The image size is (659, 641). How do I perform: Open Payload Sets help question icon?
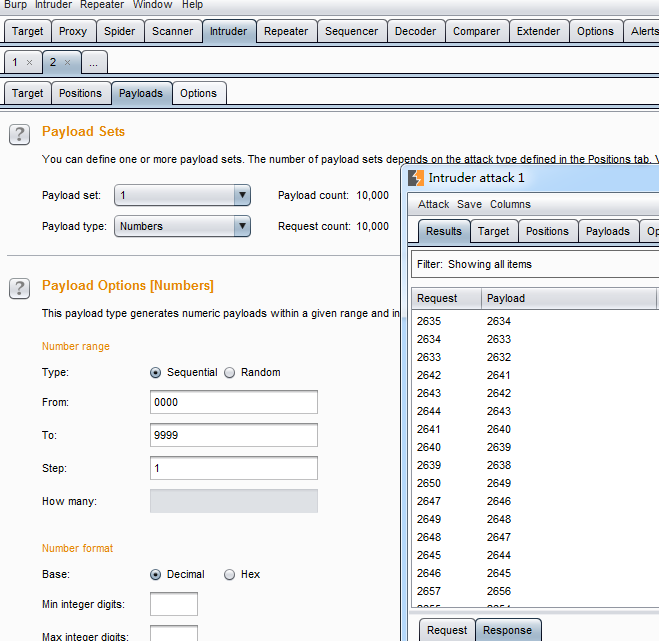19,135
